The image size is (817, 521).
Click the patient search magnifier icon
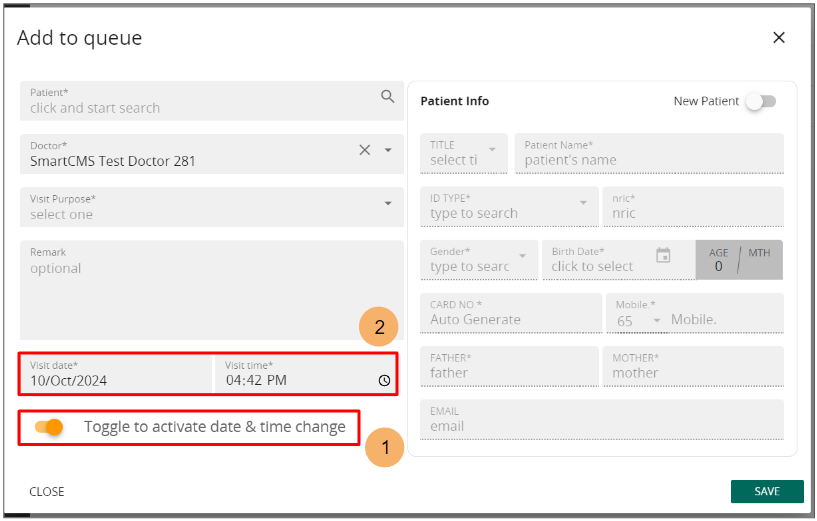pyautogui.click(x=387, y=96)
